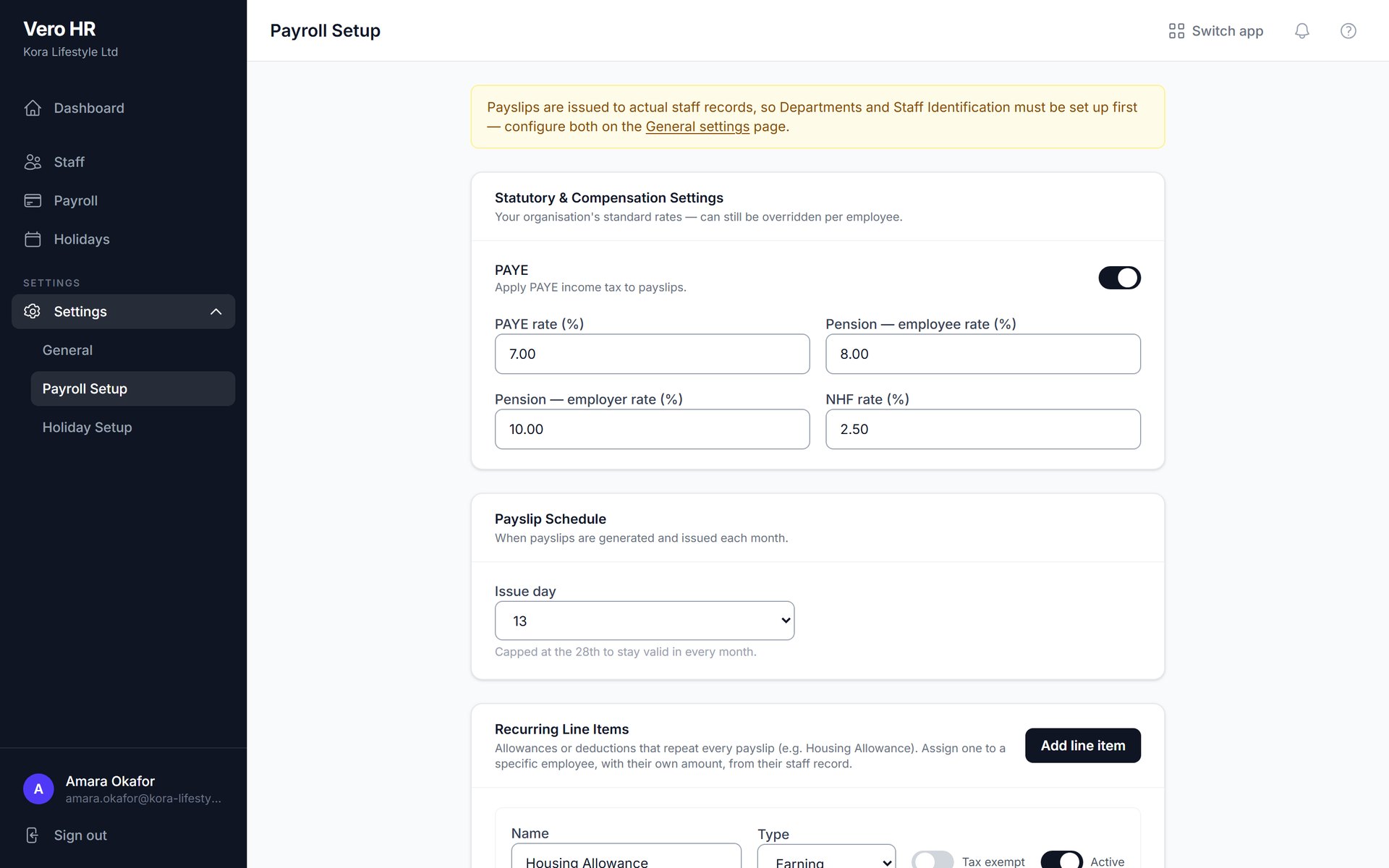Open the line item Type dropdown

pyautogui.click(x=826, y=856)
